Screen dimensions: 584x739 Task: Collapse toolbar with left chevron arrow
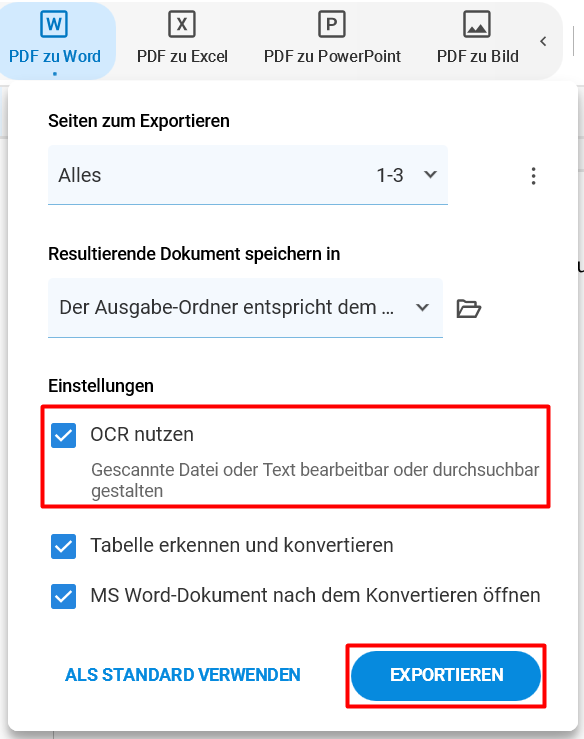pos(543,41)
